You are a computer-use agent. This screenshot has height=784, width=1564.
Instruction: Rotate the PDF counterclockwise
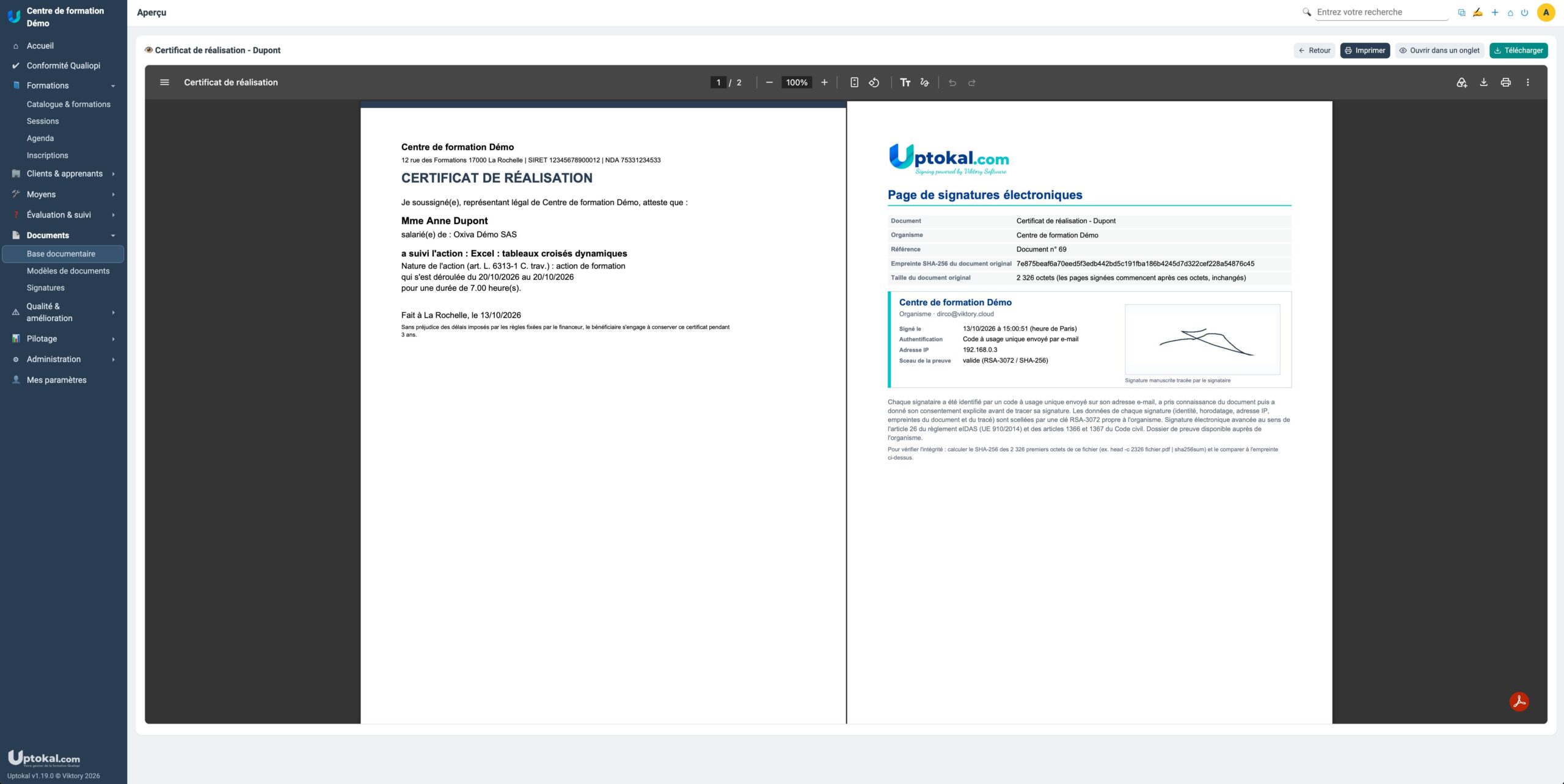coord(874,82)
